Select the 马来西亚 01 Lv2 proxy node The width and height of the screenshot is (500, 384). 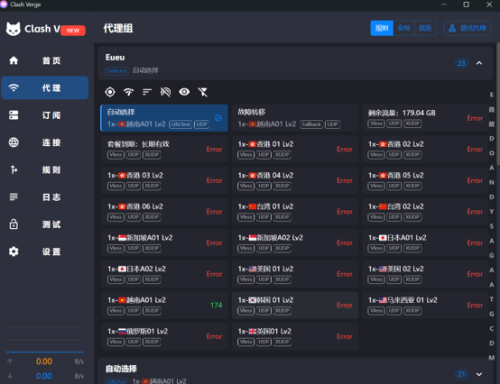(x=425, y=305)
